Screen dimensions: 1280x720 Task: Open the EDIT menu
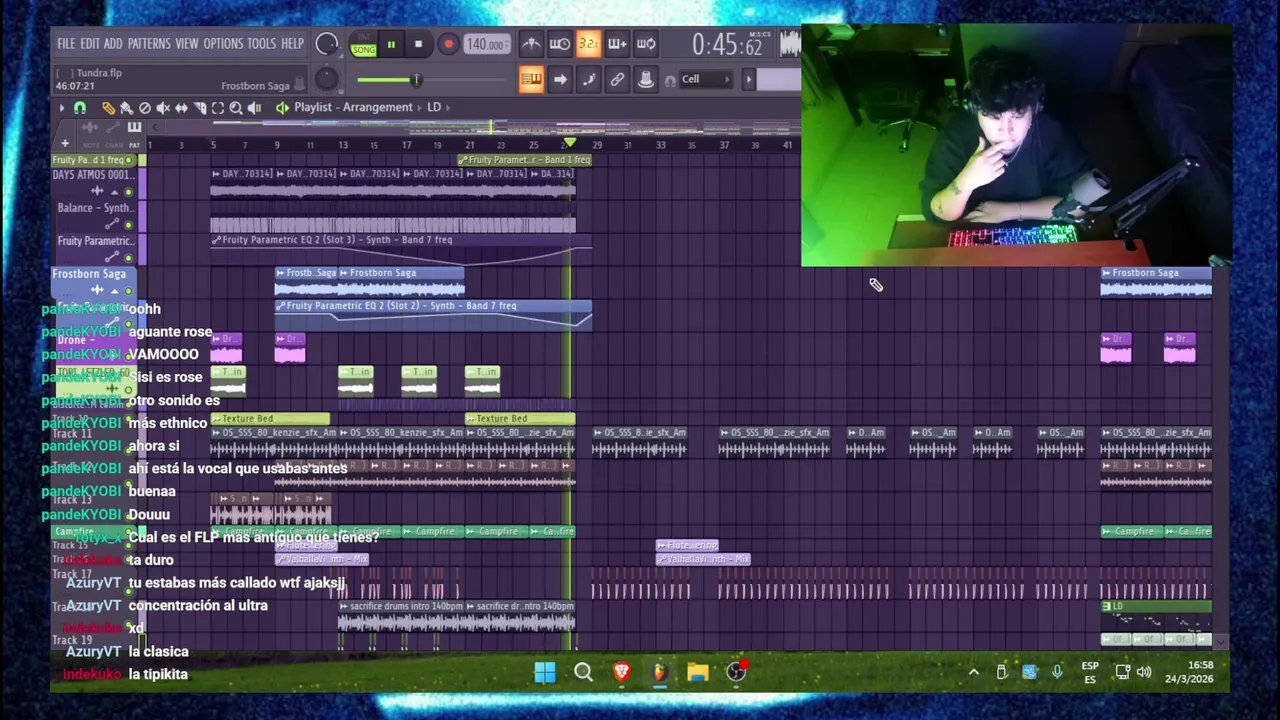pos(90,44)
